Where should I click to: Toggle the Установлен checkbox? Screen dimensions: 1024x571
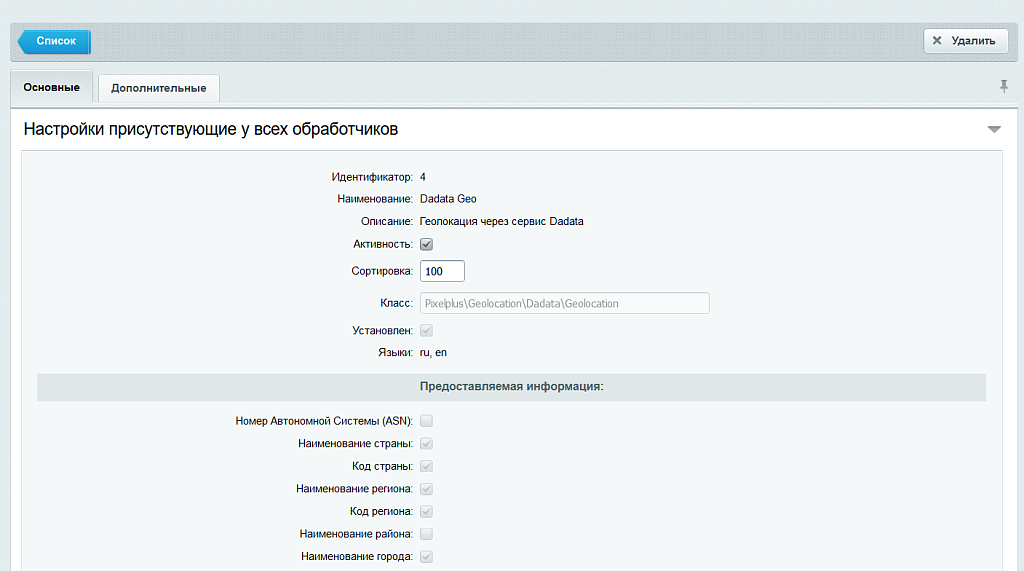pos(426,330)
